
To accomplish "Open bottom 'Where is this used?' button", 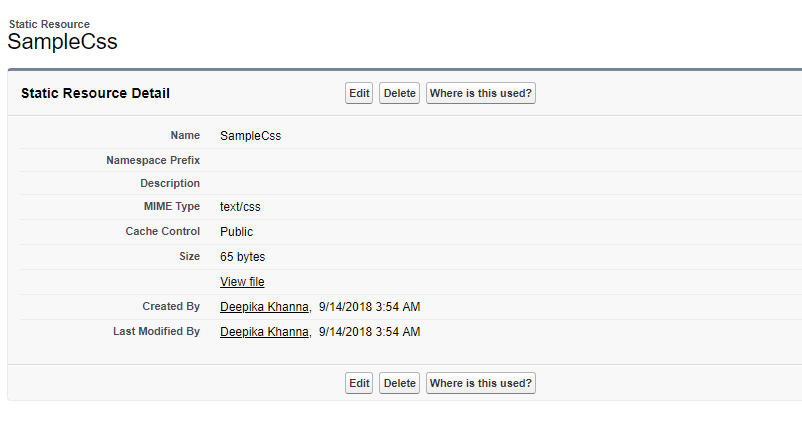I will tap(481, 383).
